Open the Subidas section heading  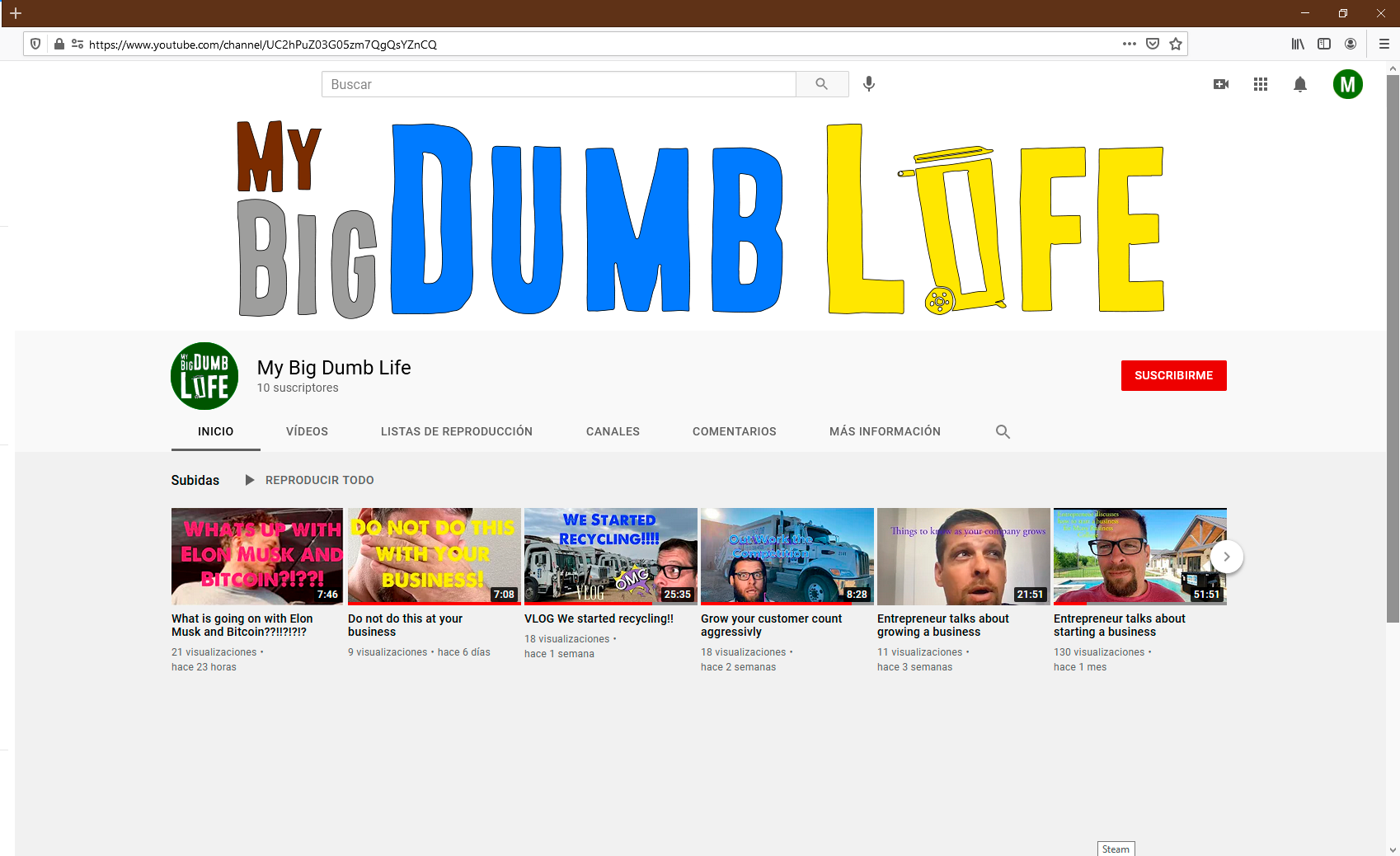(195, 480)
